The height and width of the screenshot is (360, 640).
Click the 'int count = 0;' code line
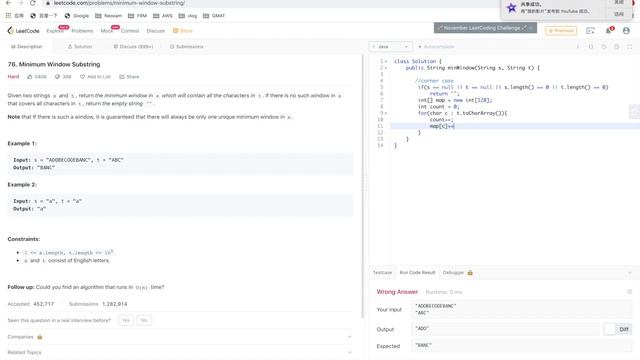[438, 107]
